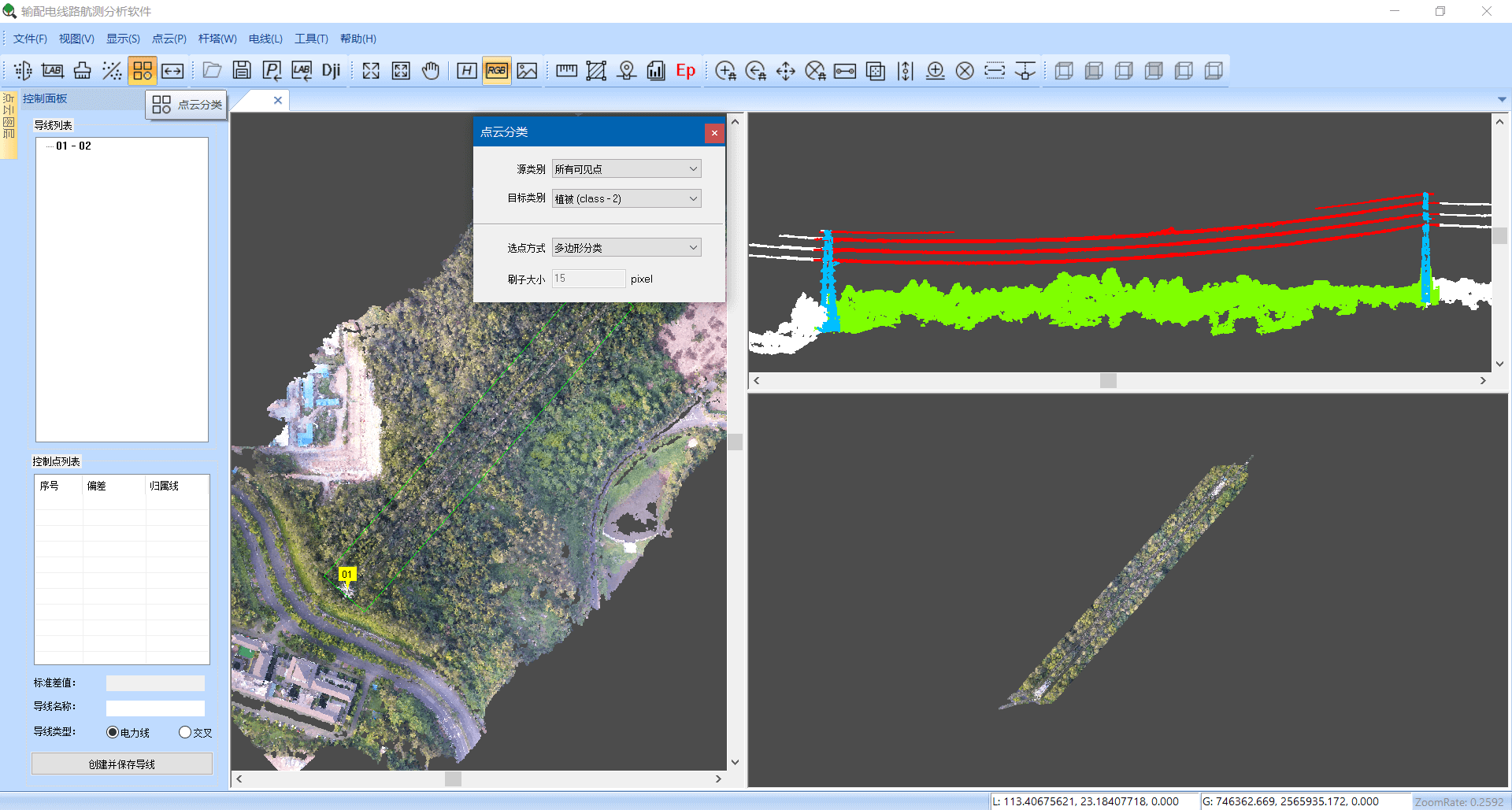Image resolution: width=1512 pixels, height=810 pixels.
Task: Select the Ep toolbar tool
Action: tap(684, 70)
